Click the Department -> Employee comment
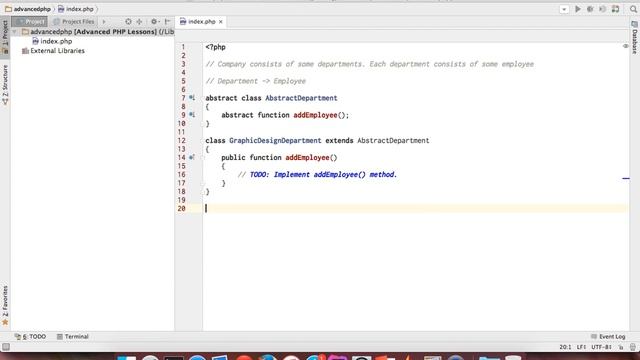 256,81
